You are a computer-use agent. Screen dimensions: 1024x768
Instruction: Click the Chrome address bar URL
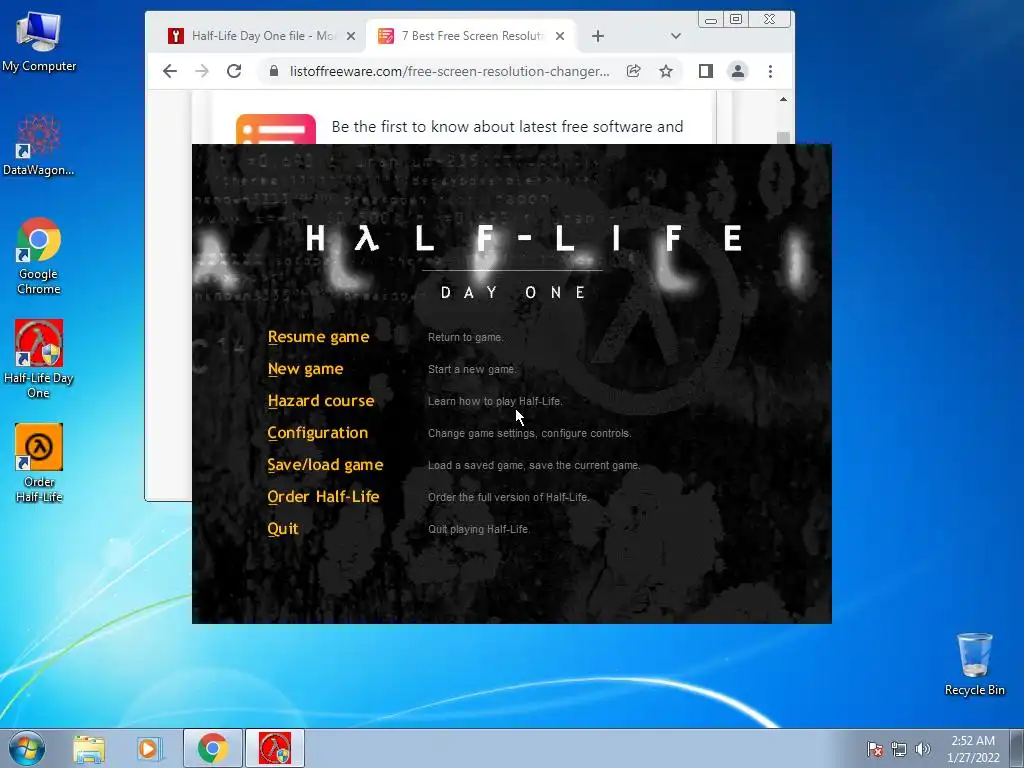pyautogui.click(x=450, y=71)
